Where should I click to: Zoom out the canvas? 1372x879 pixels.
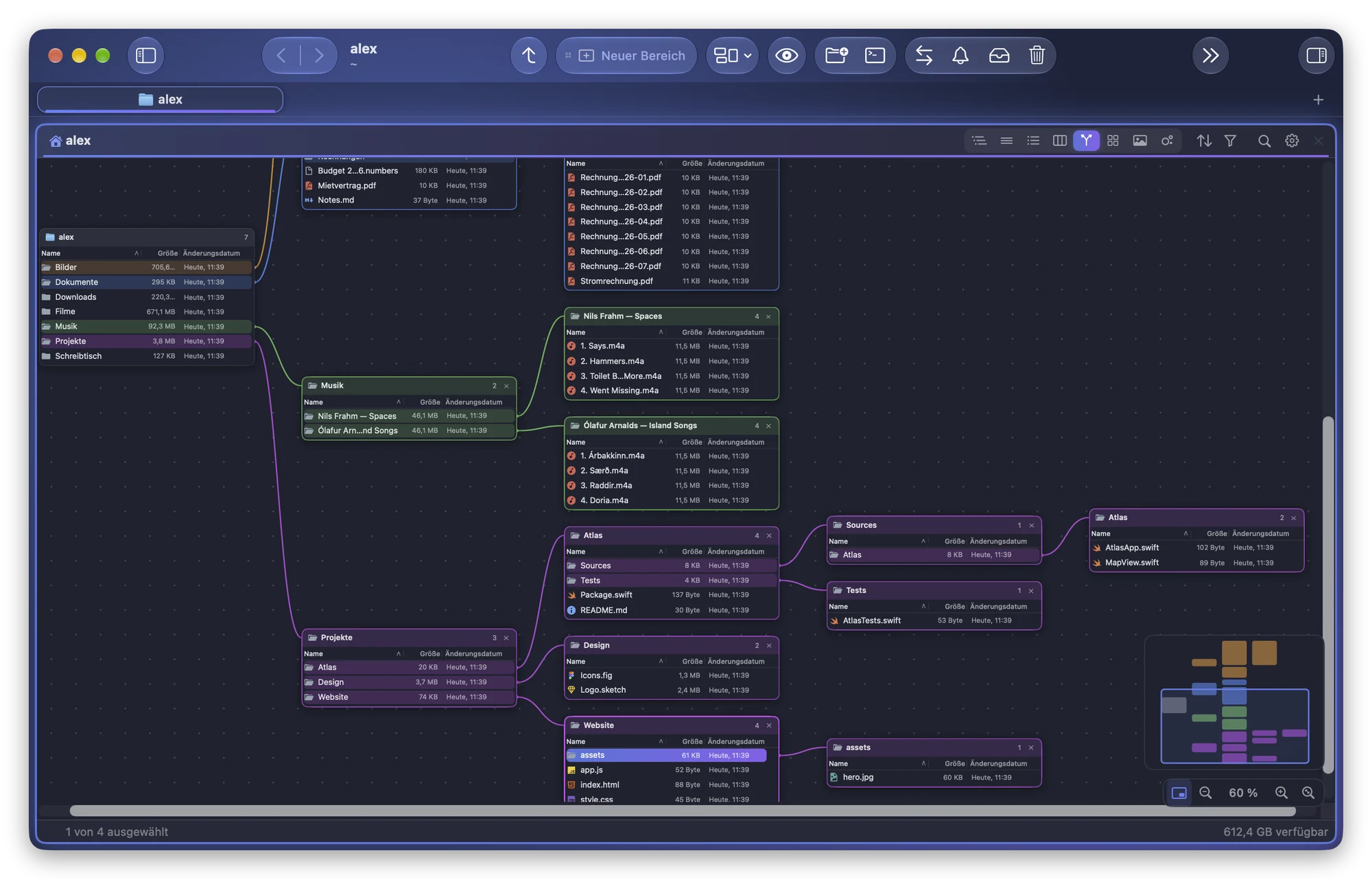click(x=1205, y=793)
